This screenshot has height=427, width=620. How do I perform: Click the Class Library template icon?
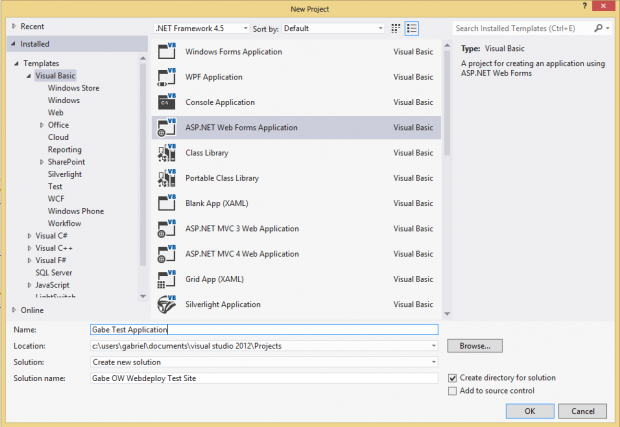tap(166, 153)
